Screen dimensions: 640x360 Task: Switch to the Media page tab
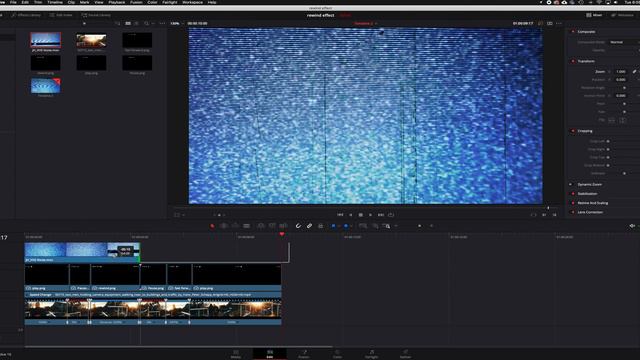[x=236, y=354]
